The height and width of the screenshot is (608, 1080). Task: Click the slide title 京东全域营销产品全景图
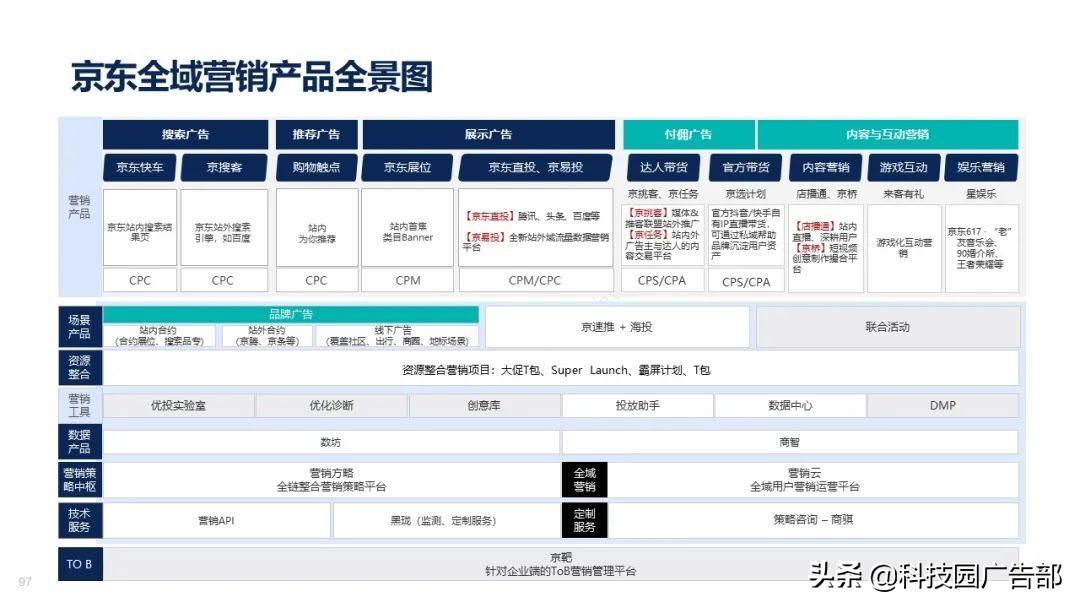252,76
